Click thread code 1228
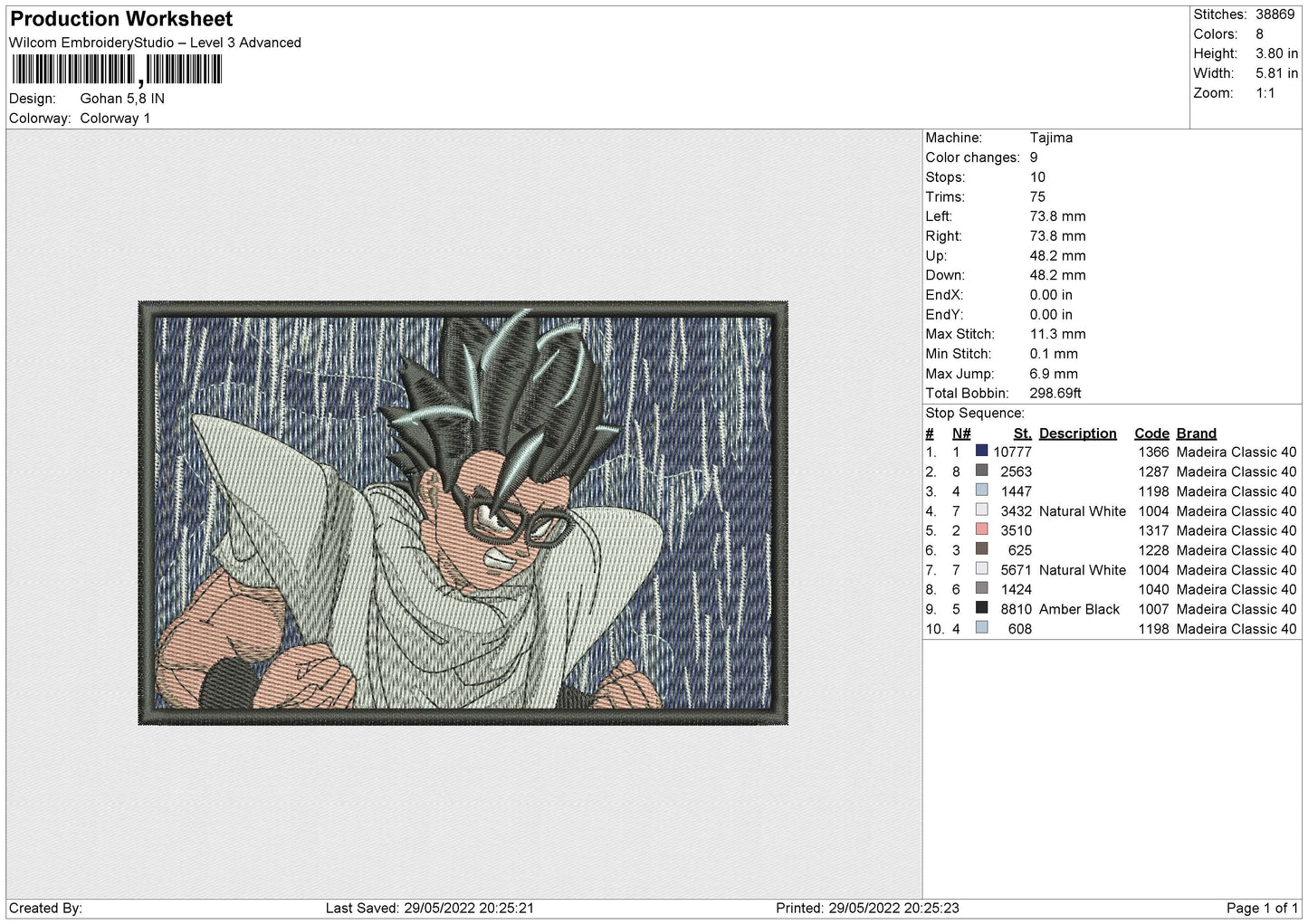The height and width of the screenshot is (924, 1308). [1153, 550]
